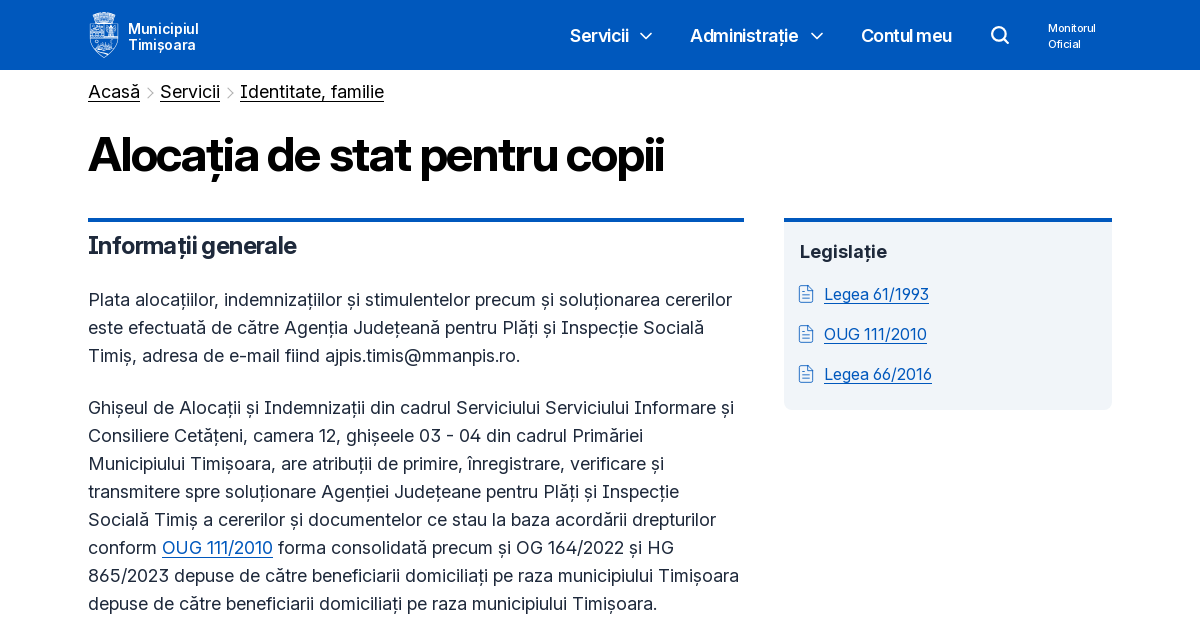This screenshot has height=630, width=1200.
Task: Open the Identitate, familie breadcrumb link
Action: 312,92
